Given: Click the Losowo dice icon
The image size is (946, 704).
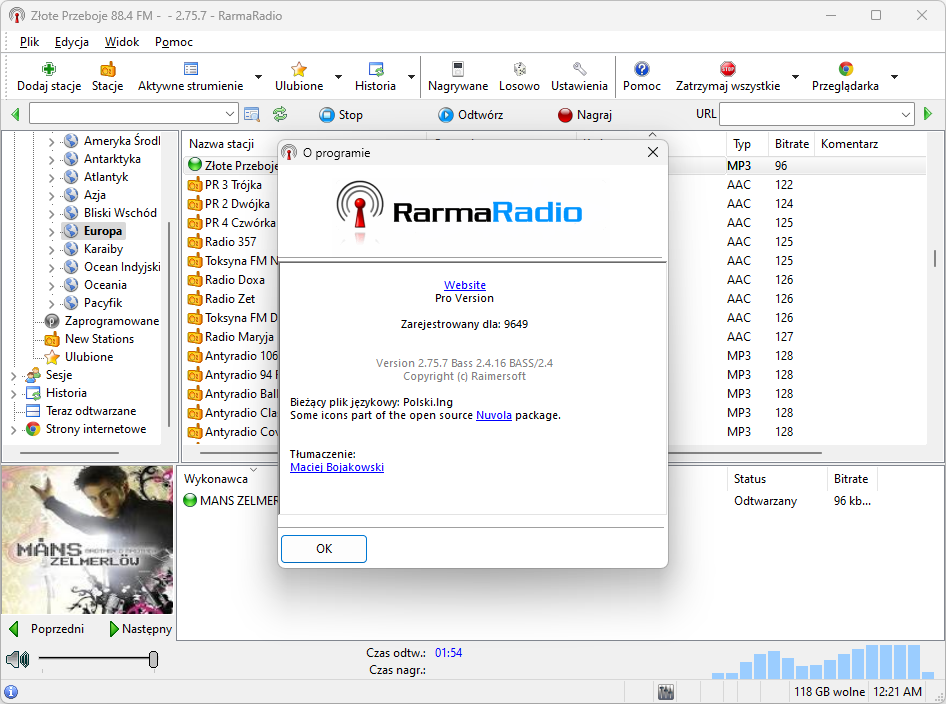Looking at the screenshot, I should click(x=519, y=69).
